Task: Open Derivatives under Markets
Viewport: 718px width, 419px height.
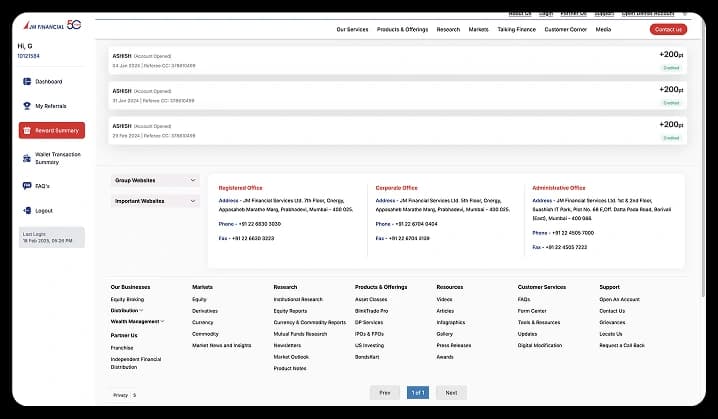Action: 205,311
